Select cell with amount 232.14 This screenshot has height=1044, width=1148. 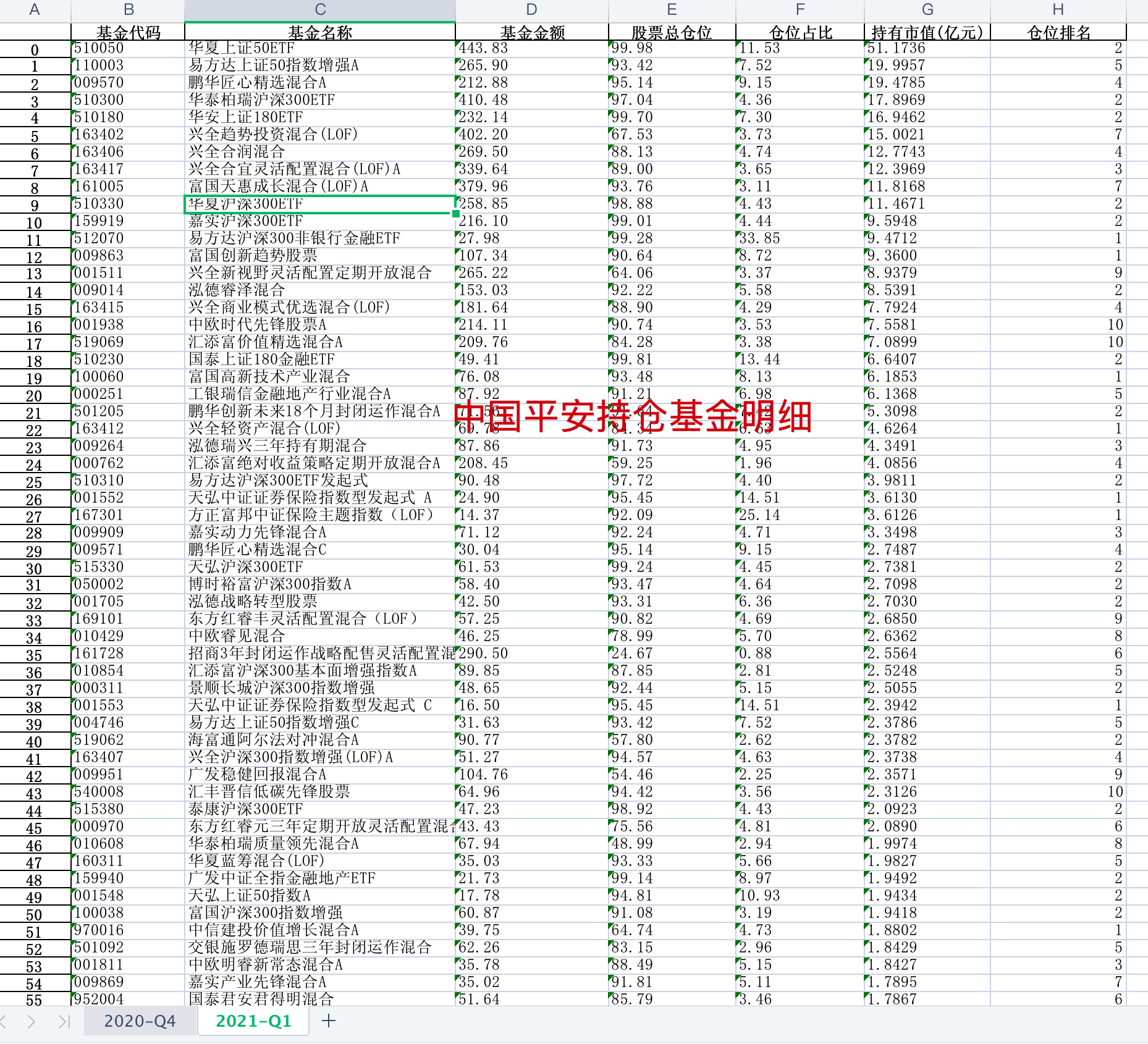(x=532, y=117)
